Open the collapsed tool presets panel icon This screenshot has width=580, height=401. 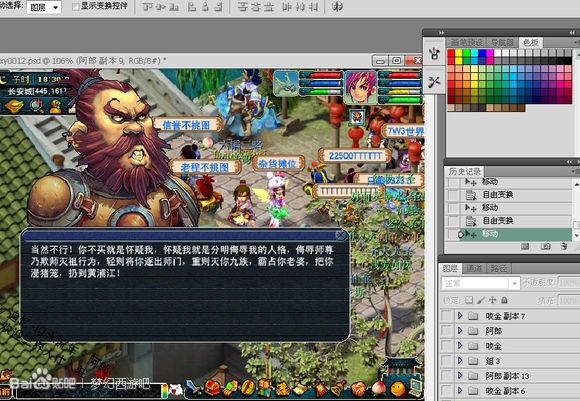[x=434, y=82]
